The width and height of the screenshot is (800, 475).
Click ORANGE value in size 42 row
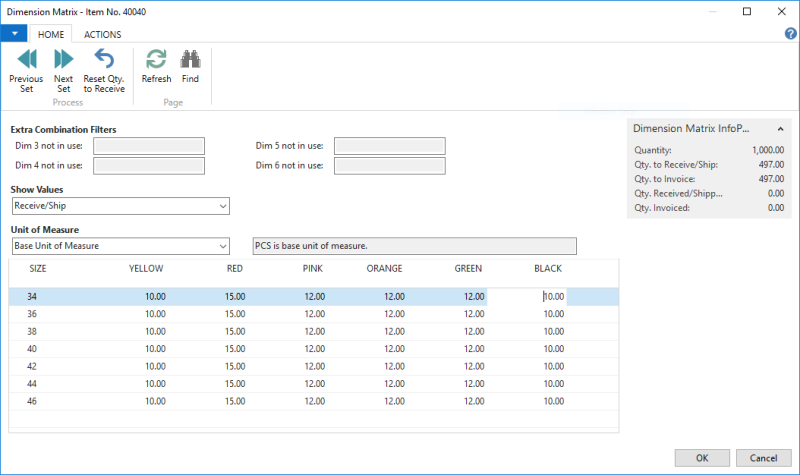[x=394, y=366]
